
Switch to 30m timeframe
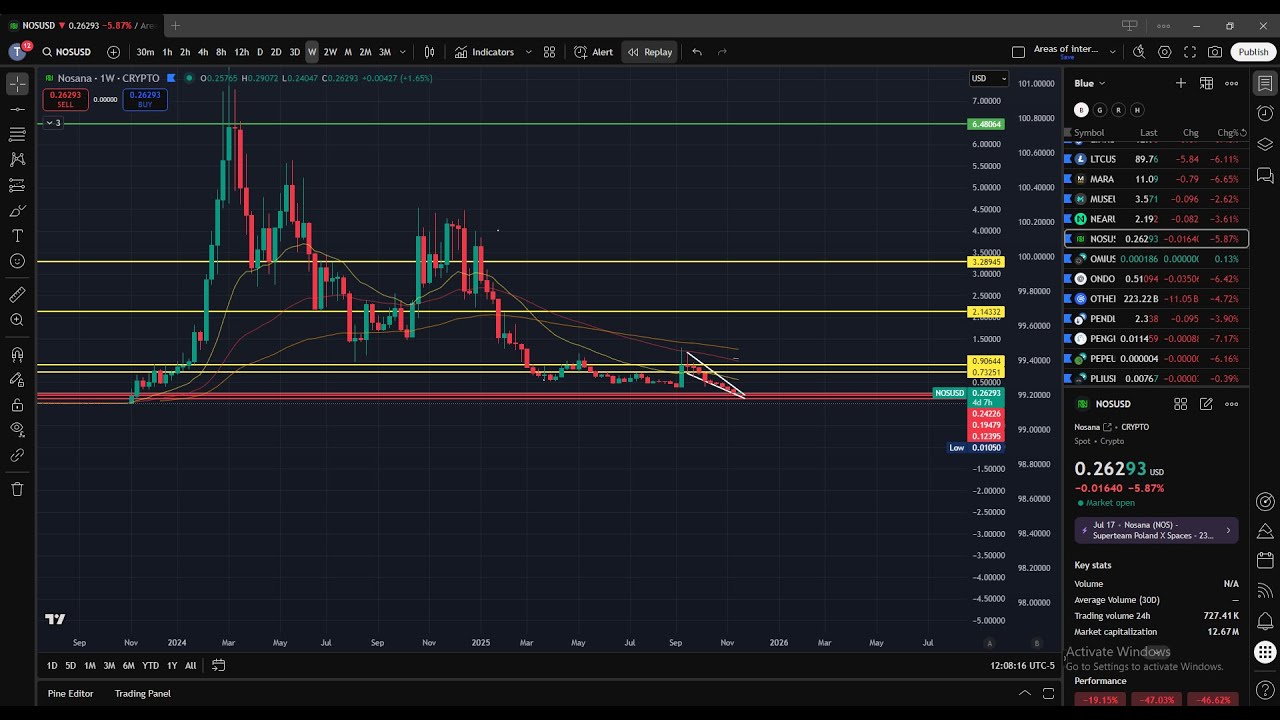(x=145, y=52)
